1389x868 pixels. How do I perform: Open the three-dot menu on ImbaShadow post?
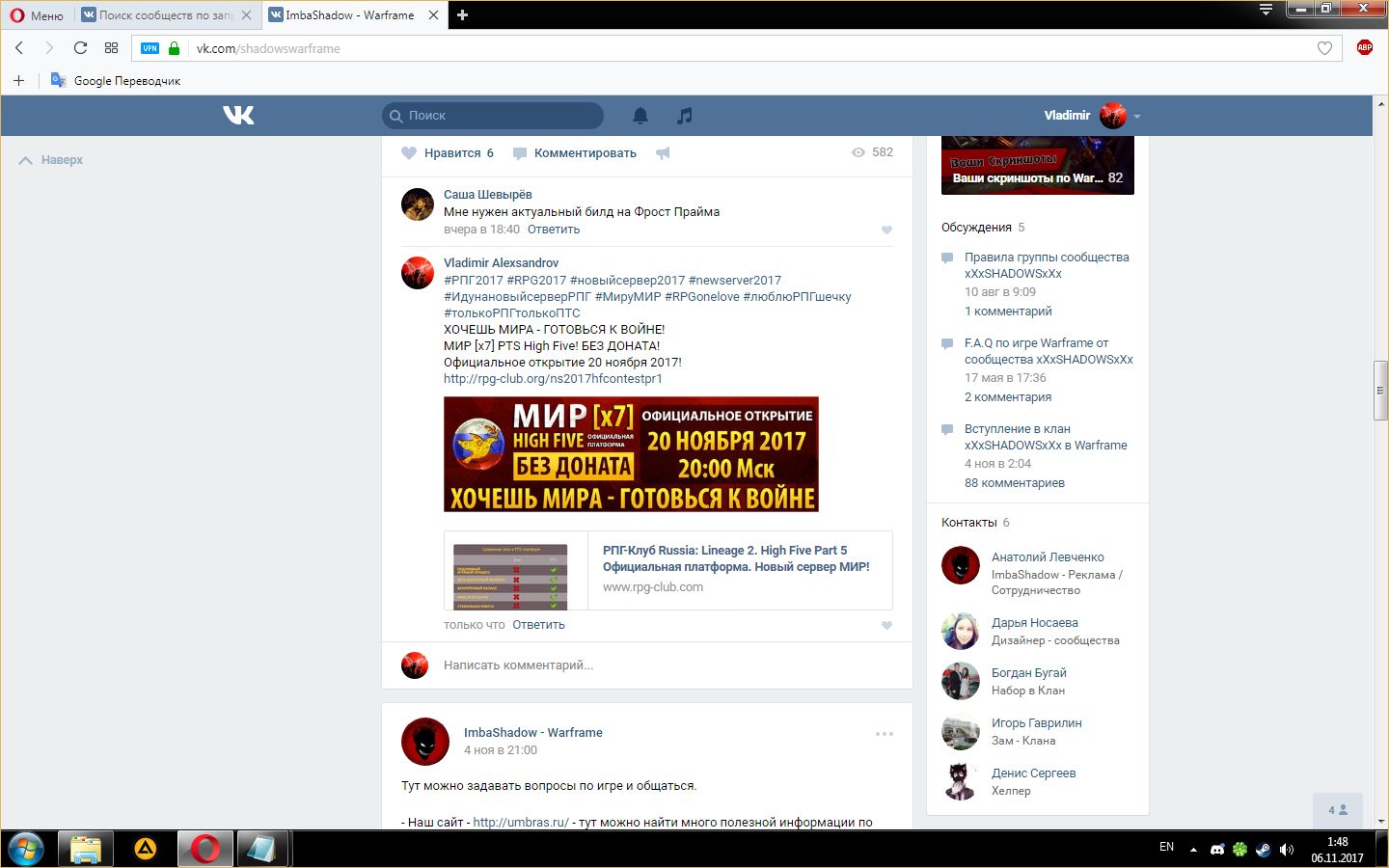point(884,734)
